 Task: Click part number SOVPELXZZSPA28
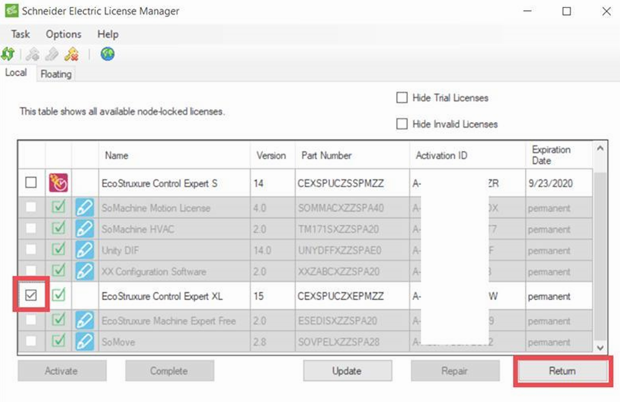point(338,342)
